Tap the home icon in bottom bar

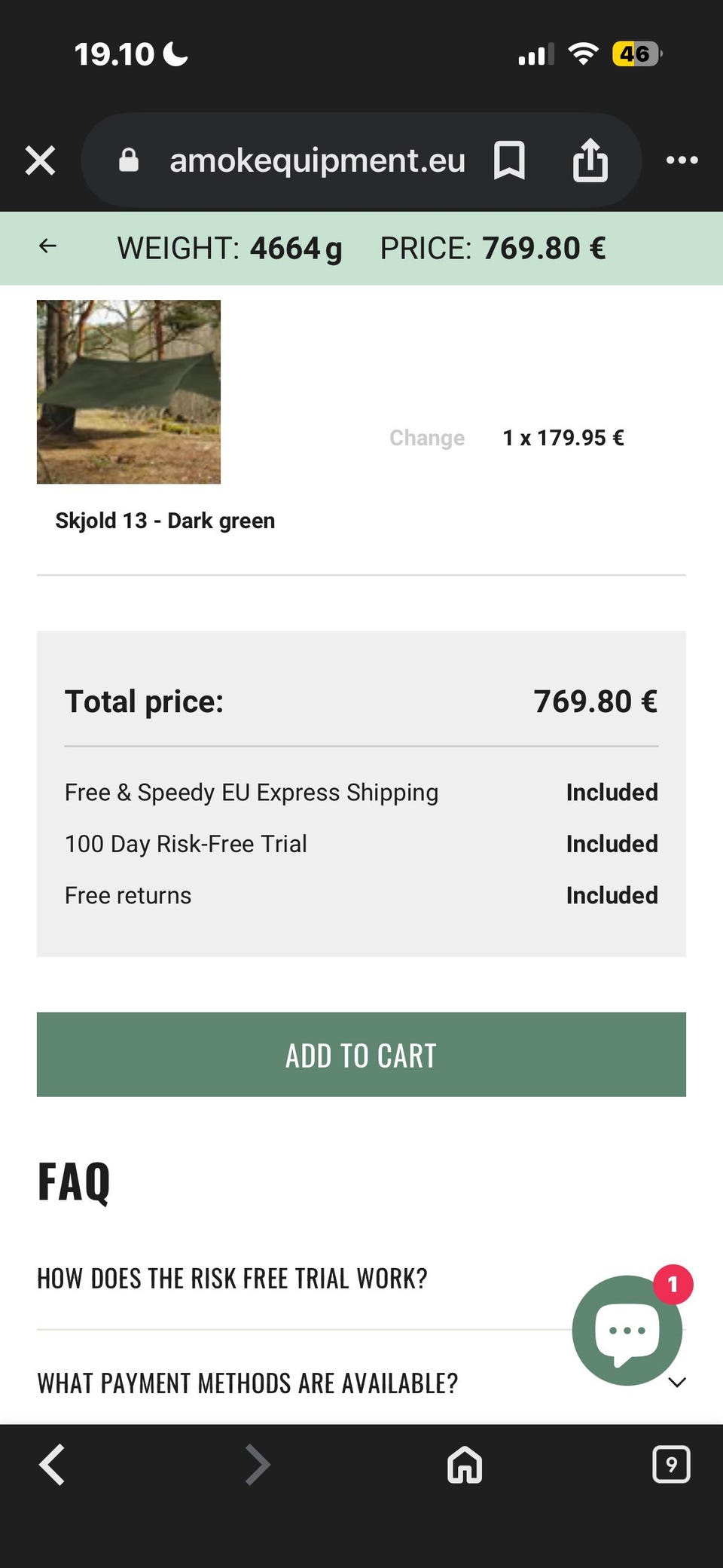coord(465,1465)
